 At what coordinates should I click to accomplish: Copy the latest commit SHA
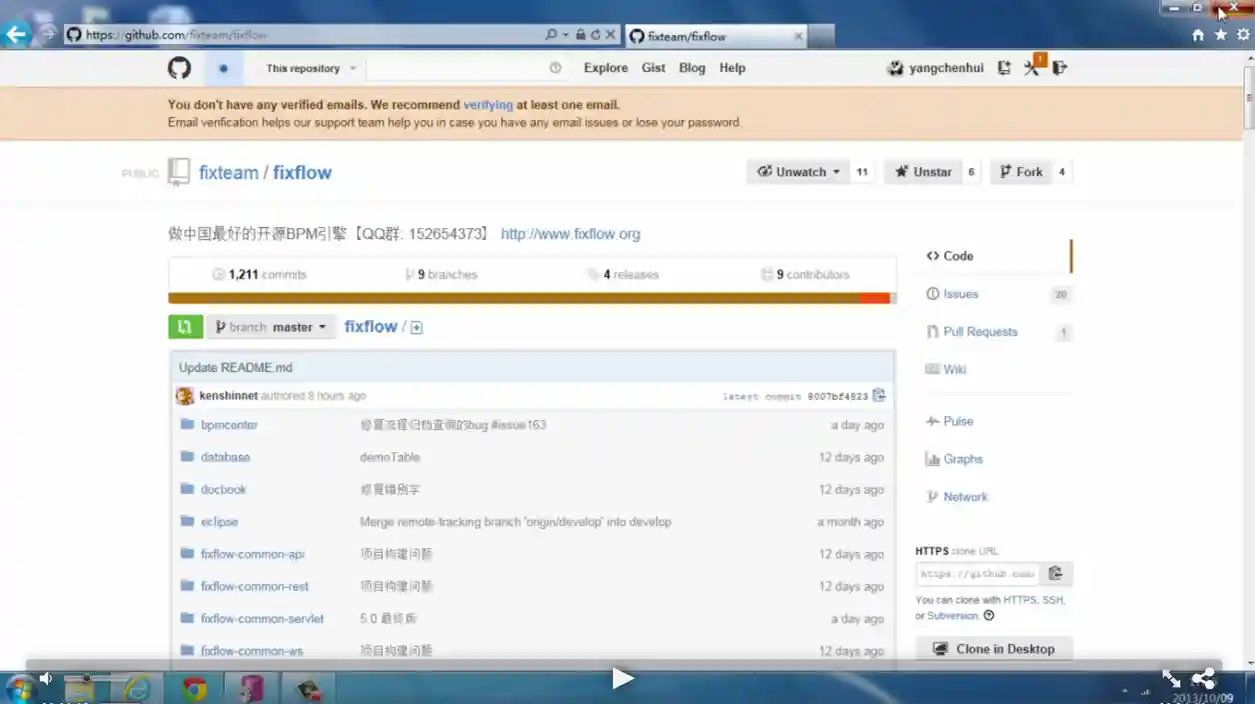(x=879, y=395)
